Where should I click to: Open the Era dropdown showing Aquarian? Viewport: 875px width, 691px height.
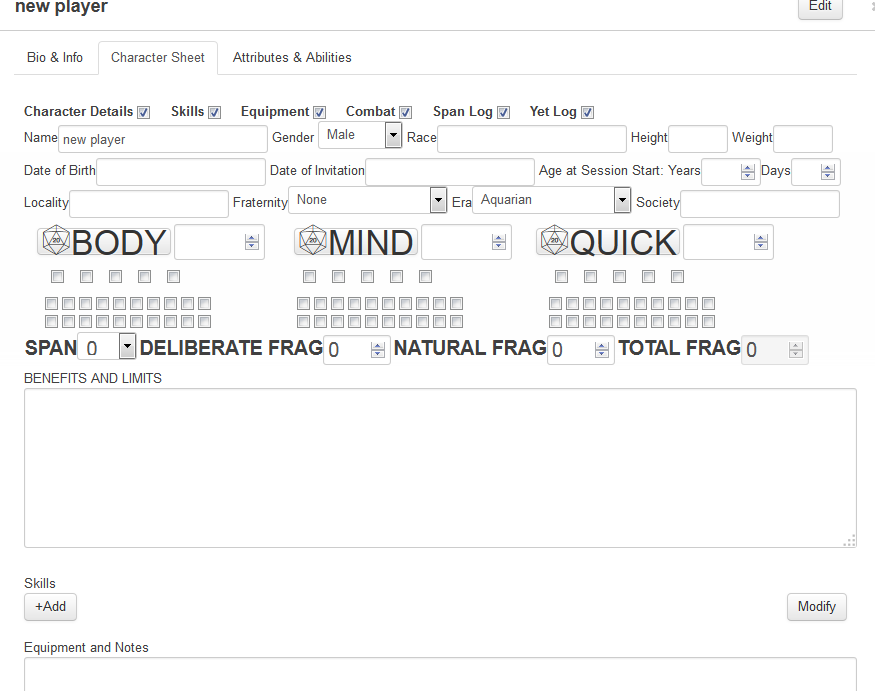point(551,200)
